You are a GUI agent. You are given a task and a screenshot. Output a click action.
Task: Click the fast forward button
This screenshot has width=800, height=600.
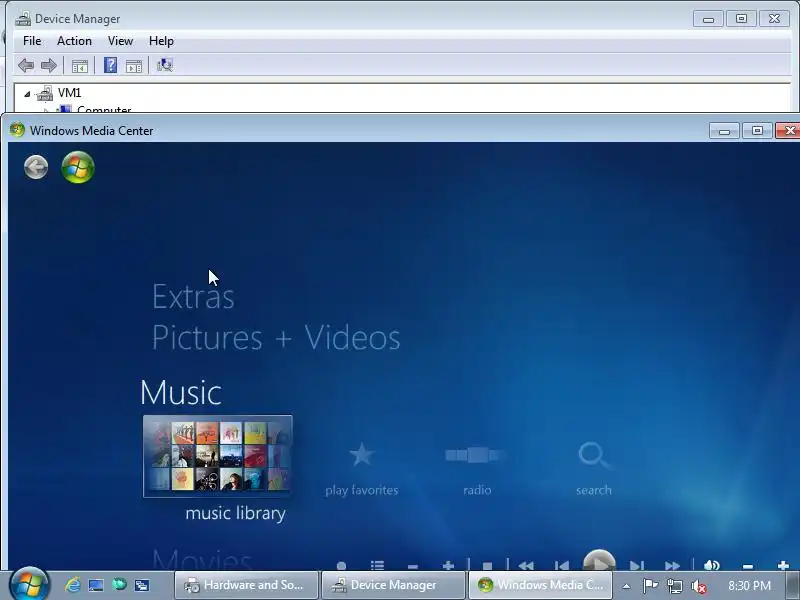coord(672,565)
